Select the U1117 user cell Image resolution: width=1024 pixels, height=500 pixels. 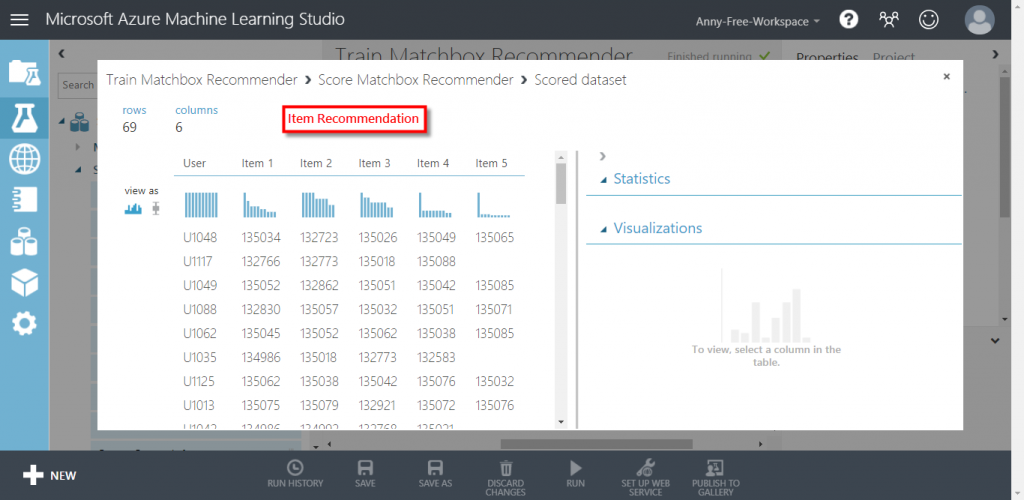tap(200, 262)
